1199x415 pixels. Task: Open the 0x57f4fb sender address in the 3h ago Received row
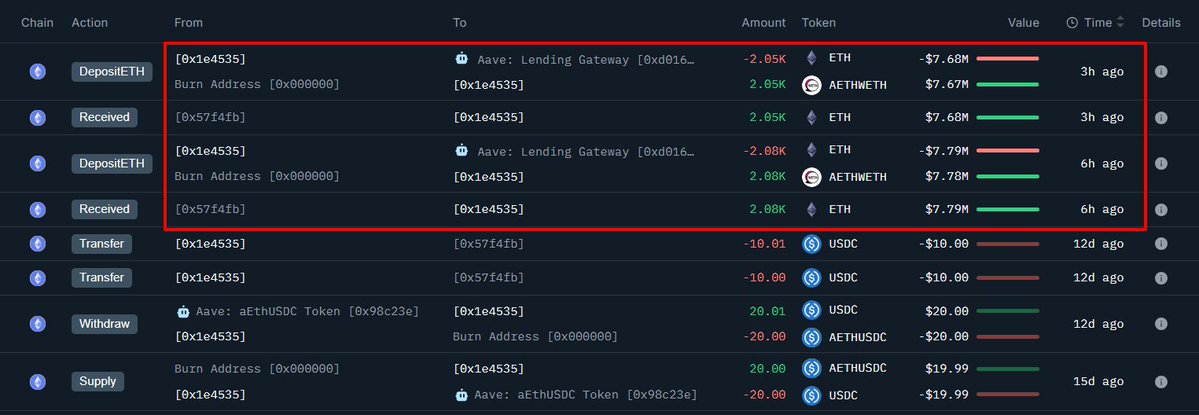click(210, 117)
